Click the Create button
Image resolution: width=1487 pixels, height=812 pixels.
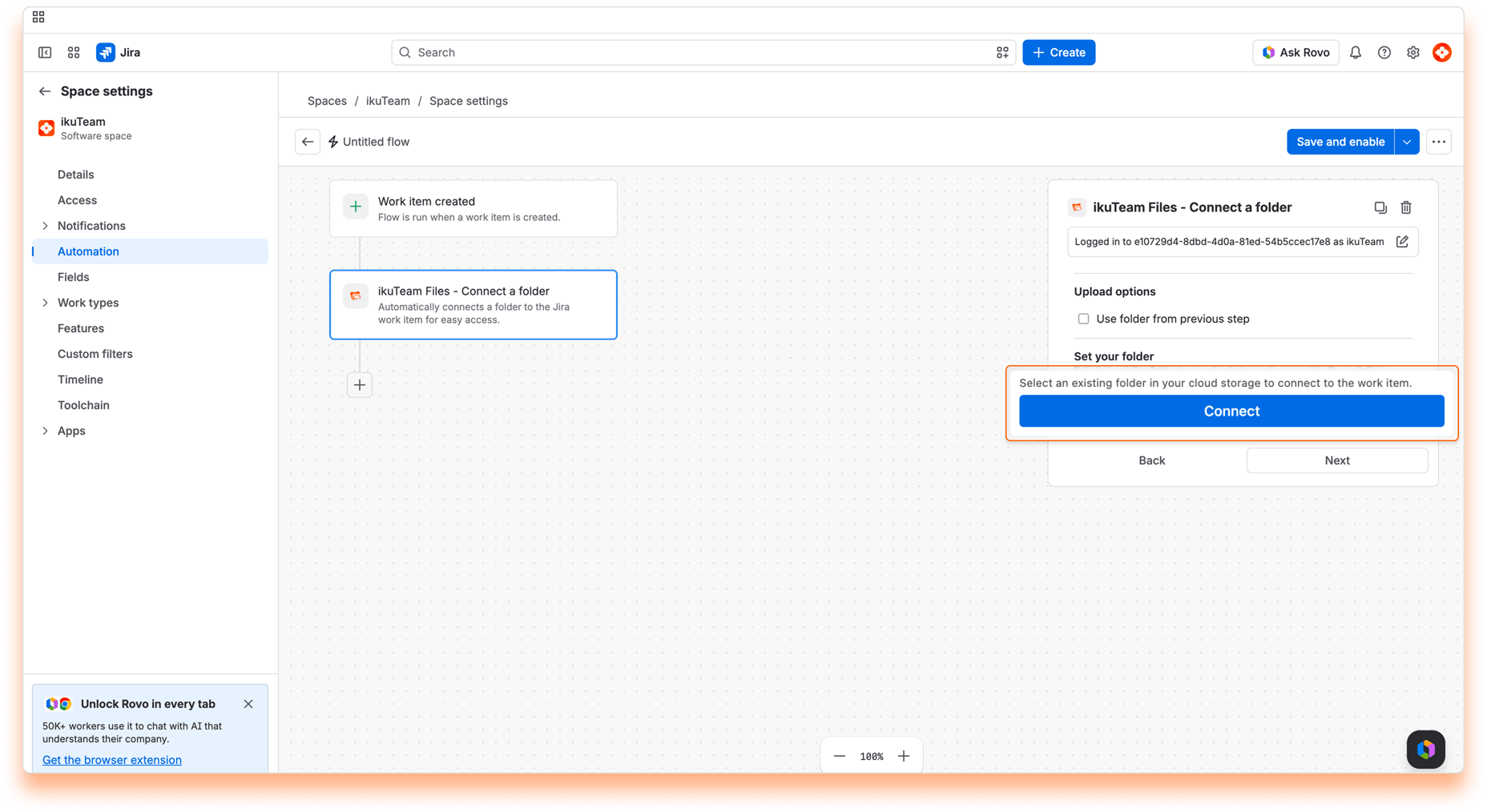[x=1058, y=53]
